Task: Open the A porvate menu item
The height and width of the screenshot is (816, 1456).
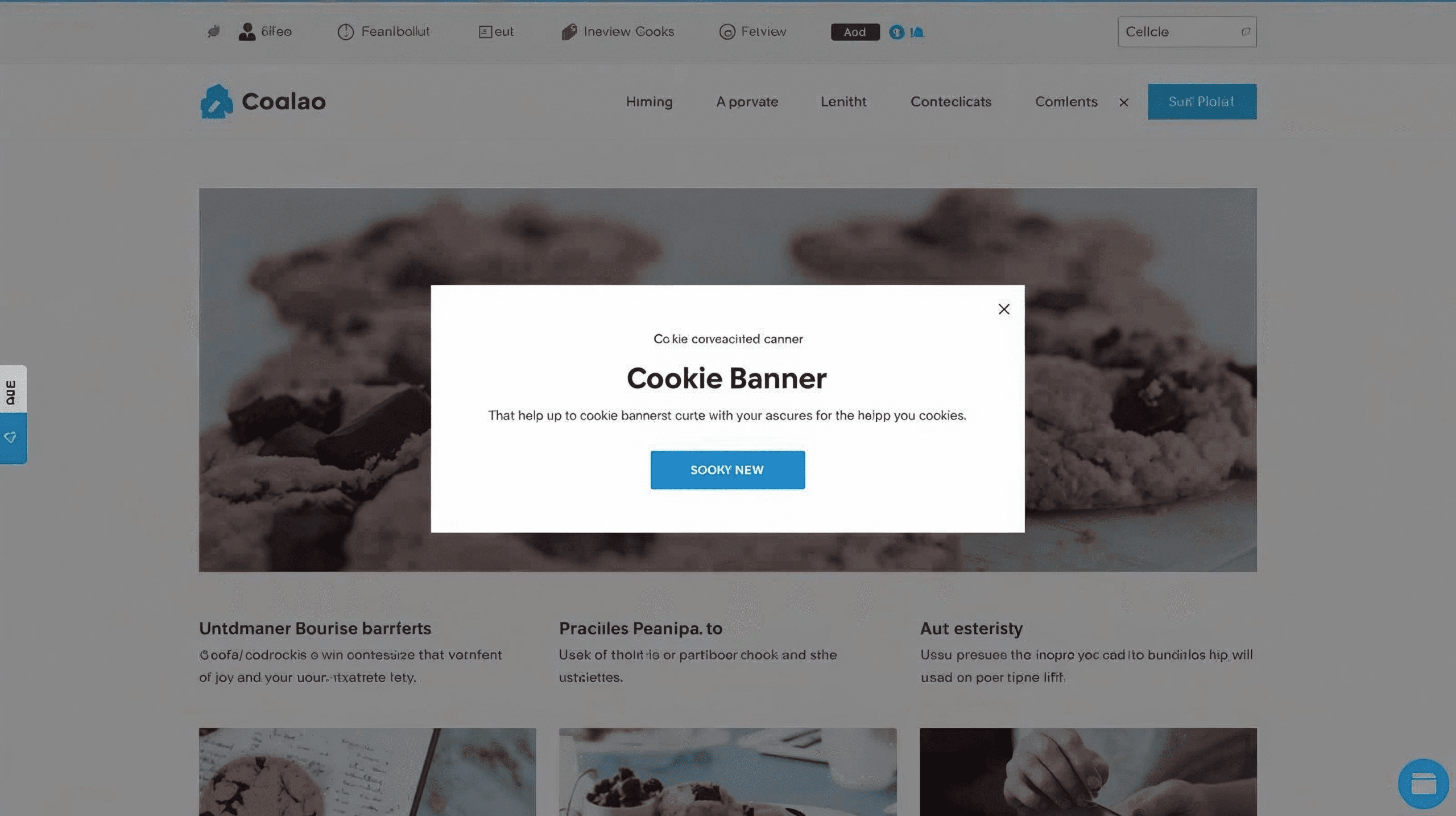Action: [x=747, y=102]
